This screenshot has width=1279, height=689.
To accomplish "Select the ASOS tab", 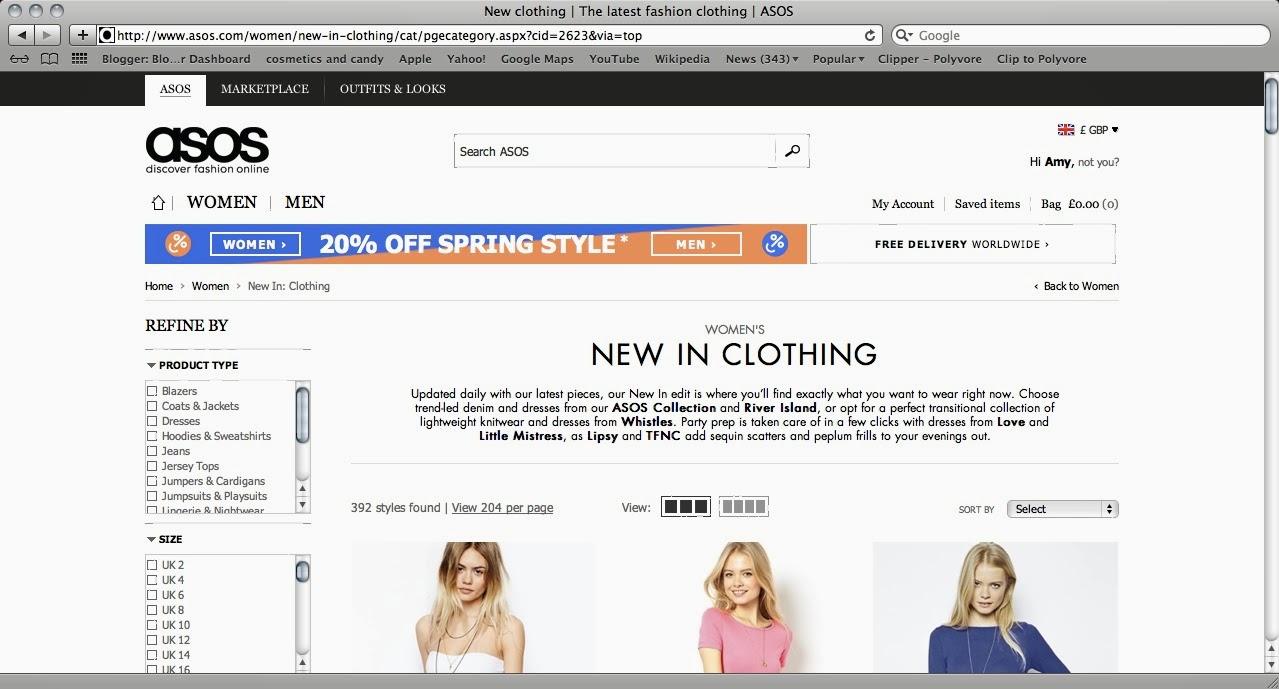I will [175, 89].
